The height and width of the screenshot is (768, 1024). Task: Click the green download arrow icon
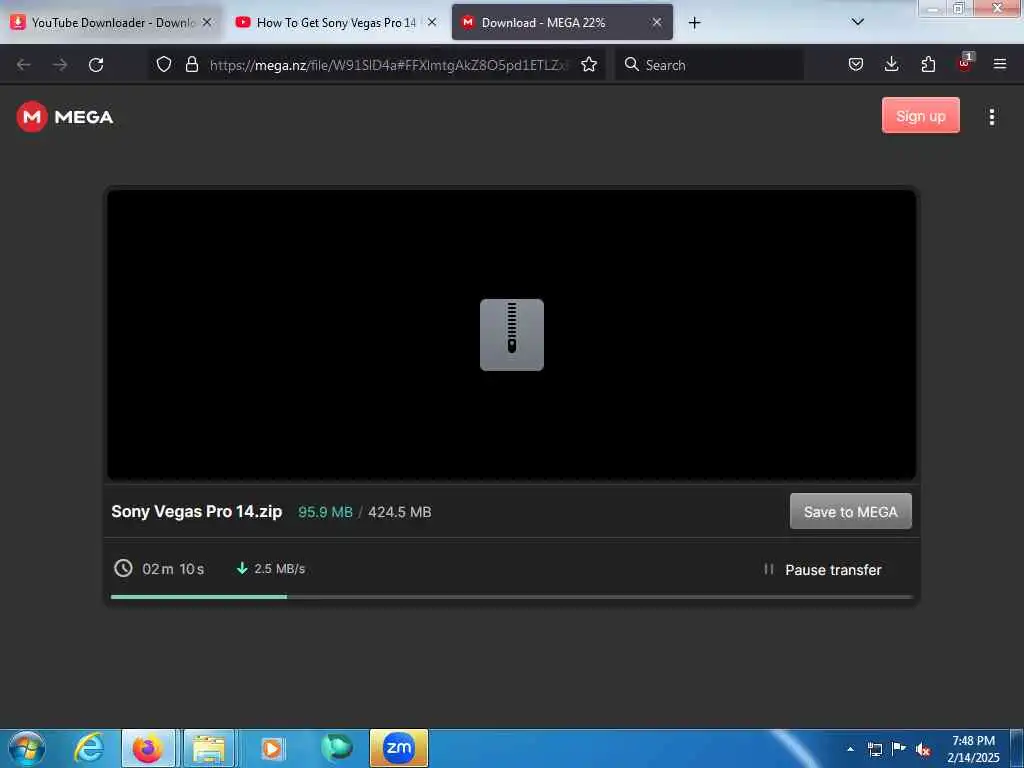242,568
